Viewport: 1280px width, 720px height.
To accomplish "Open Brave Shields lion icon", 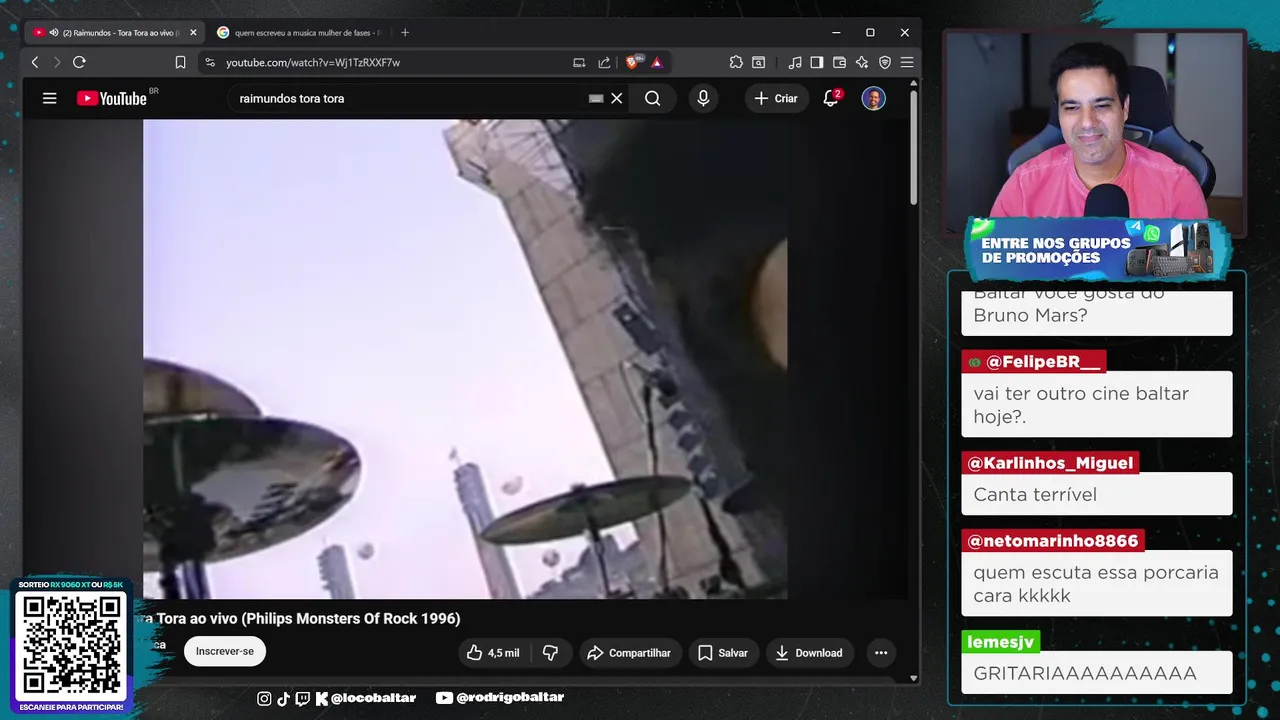I will pos(632,62).
